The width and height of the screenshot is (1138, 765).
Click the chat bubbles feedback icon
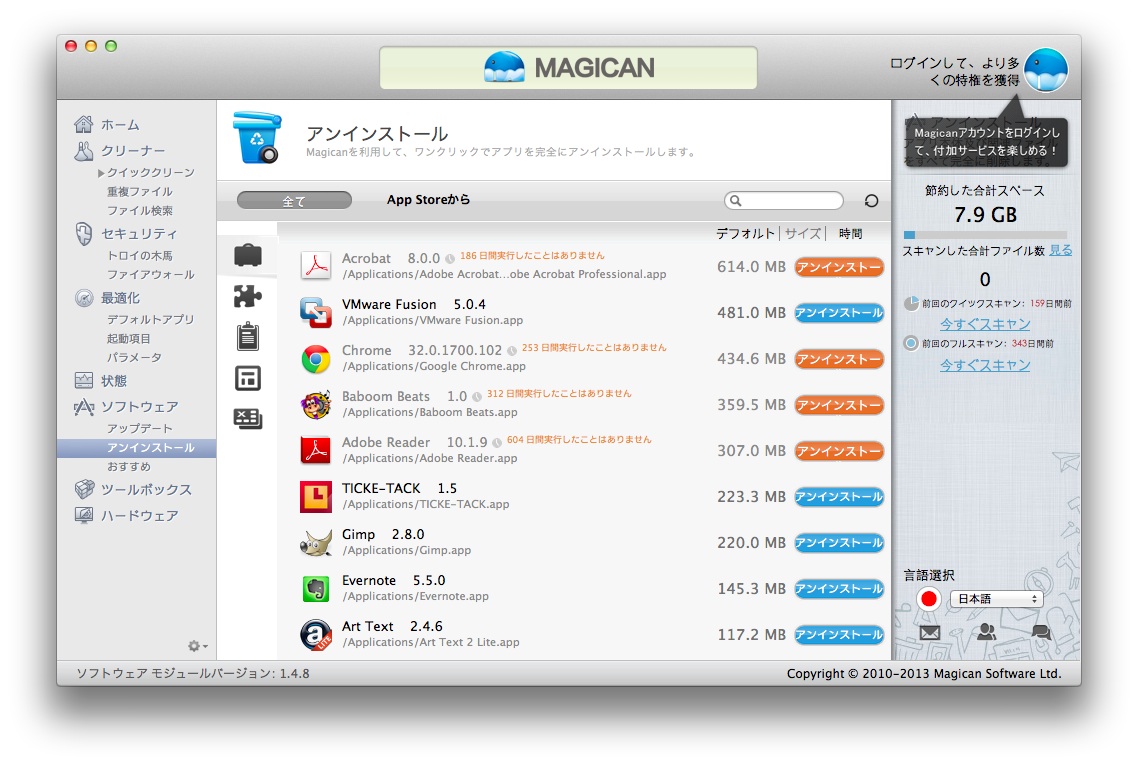(1041, 632)
